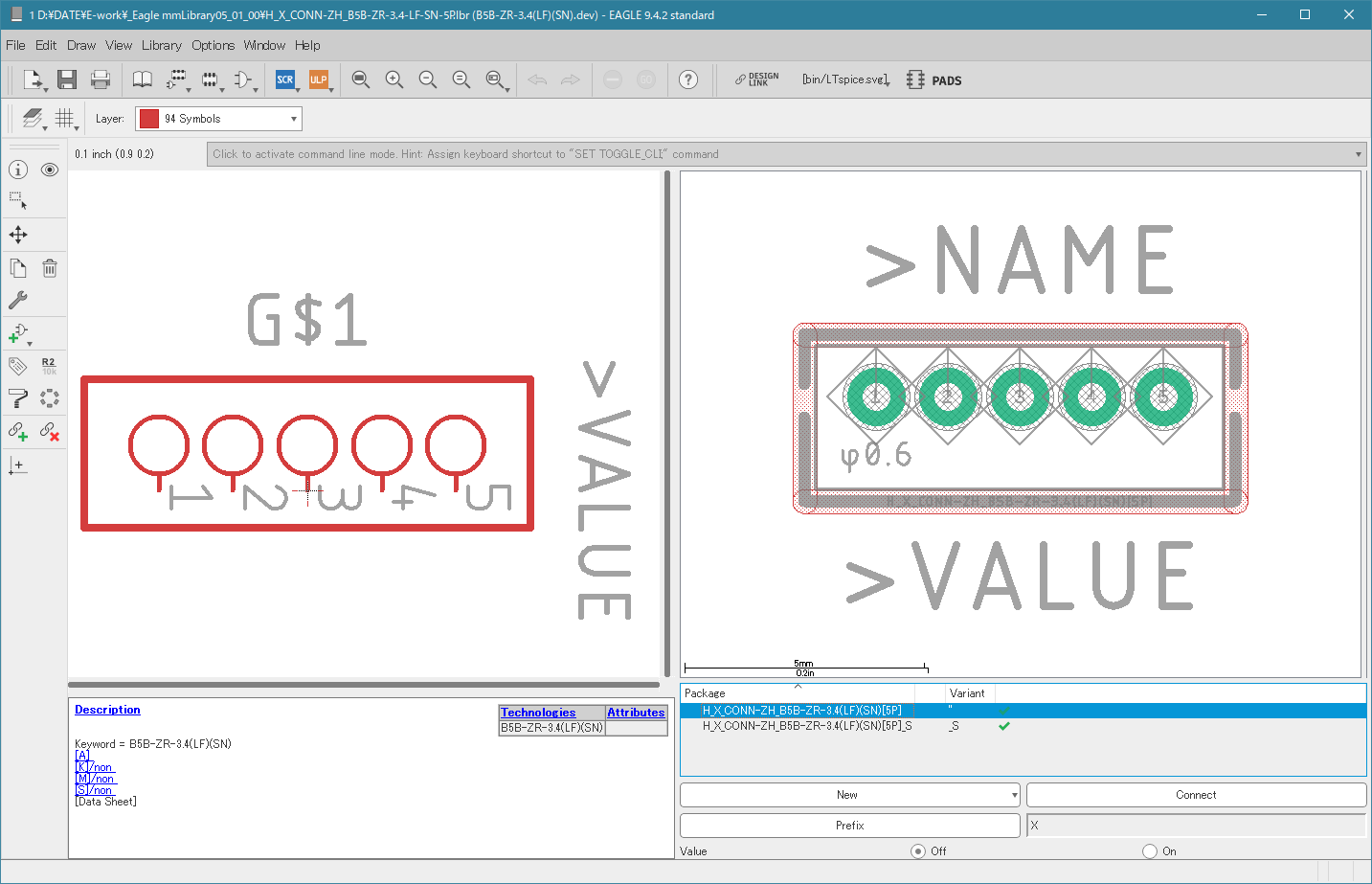
Task: Open the ULP user program icon
Action: click(318, 79)
